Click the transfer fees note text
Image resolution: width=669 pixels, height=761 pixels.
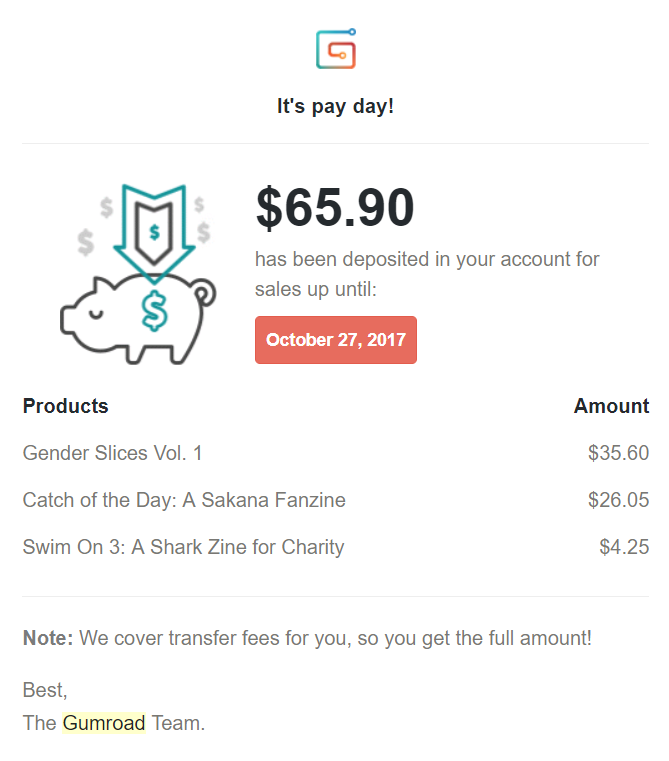pyautogui.click(x=335, y=637)
